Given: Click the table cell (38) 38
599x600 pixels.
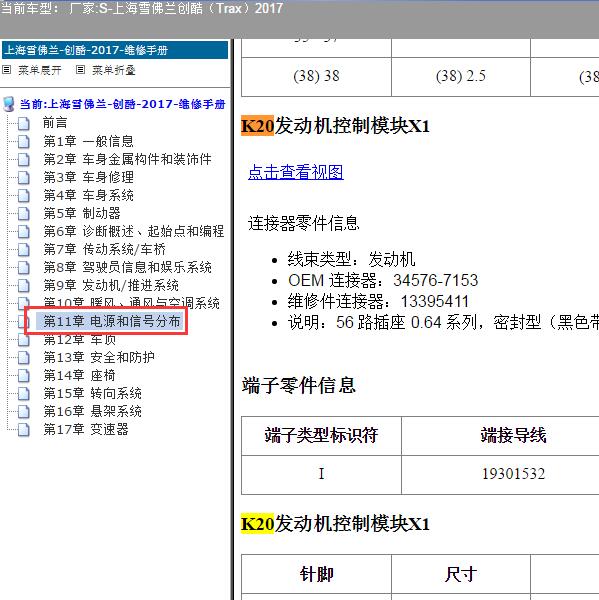Looking at the screenshot, I should coord(316,76).
